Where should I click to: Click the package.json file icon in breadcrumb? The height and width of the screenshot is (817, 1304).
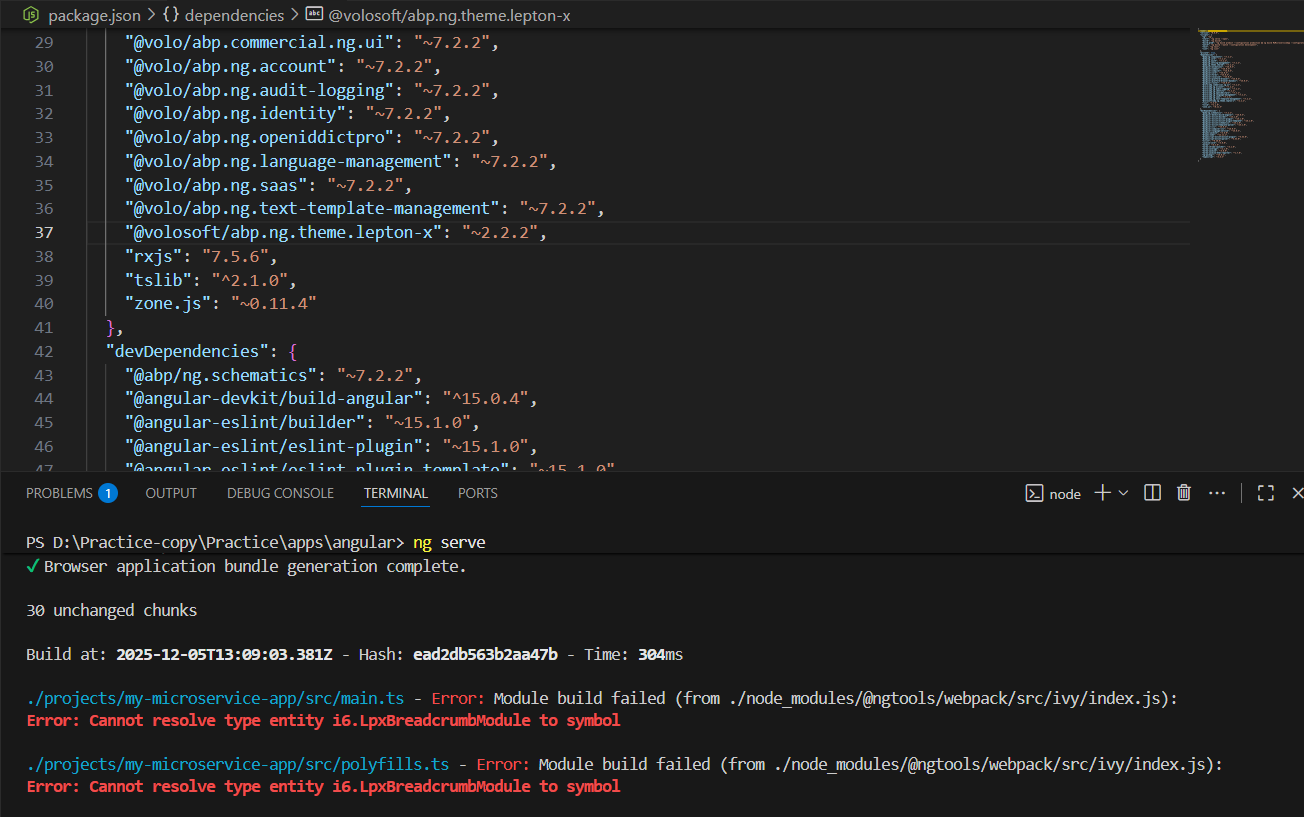click(x=31, y=15)
